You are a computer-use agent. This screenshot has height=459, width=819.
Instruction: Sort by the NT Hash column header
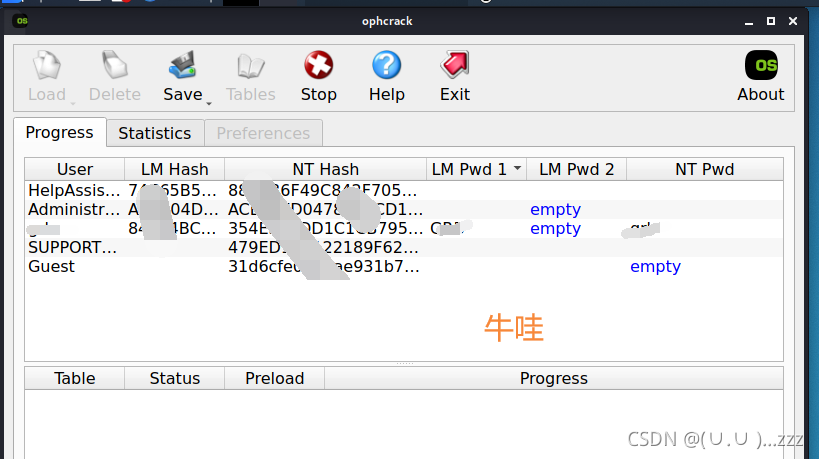point(325,169)
